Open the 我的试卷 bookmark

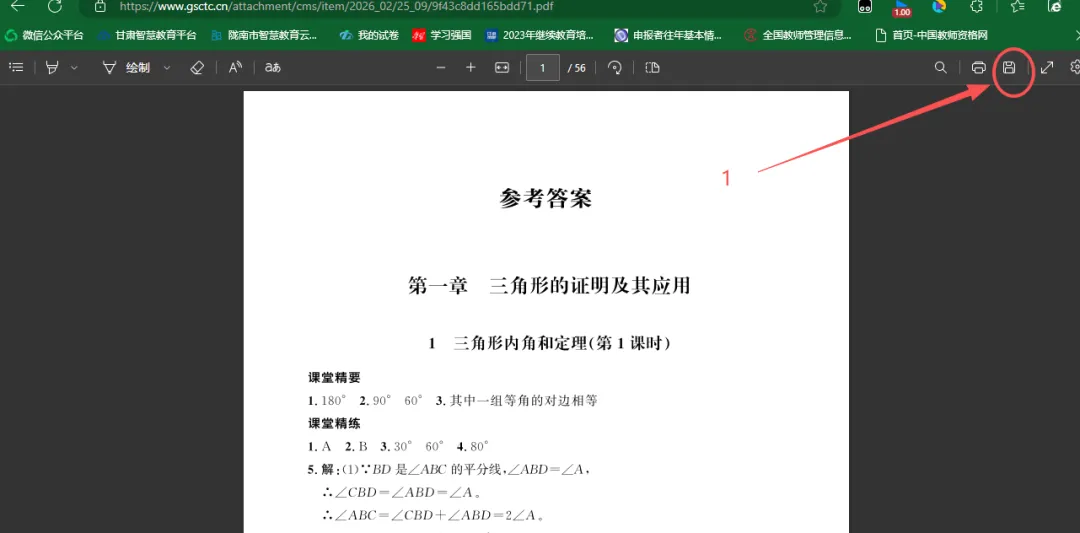coord(369,35)
